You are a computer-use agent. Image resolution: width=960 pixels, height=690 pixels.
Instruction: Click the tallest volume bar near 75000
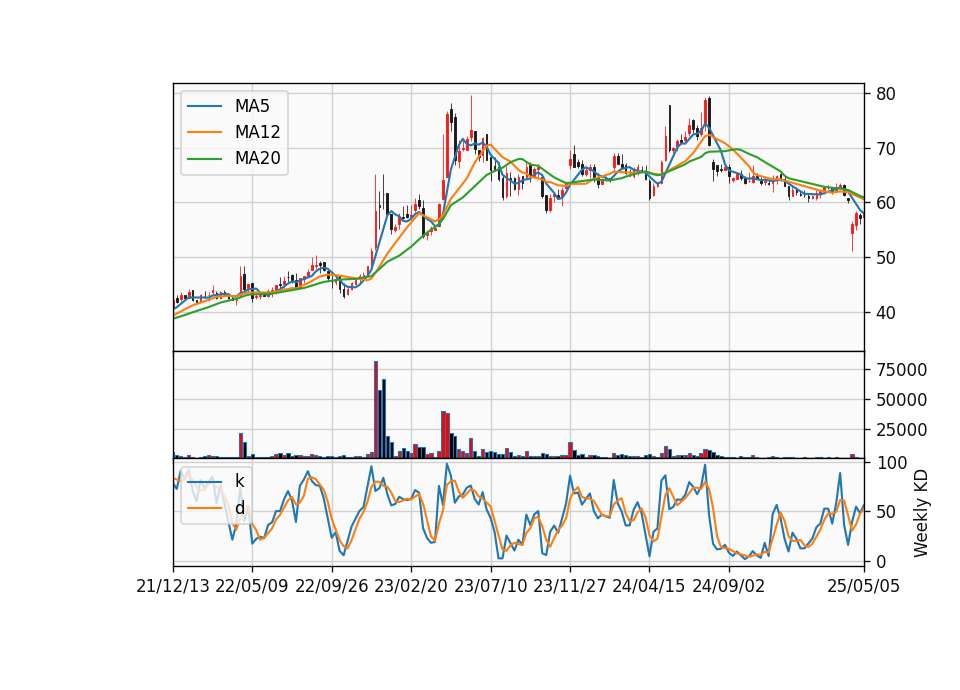(x=376, y=410)
